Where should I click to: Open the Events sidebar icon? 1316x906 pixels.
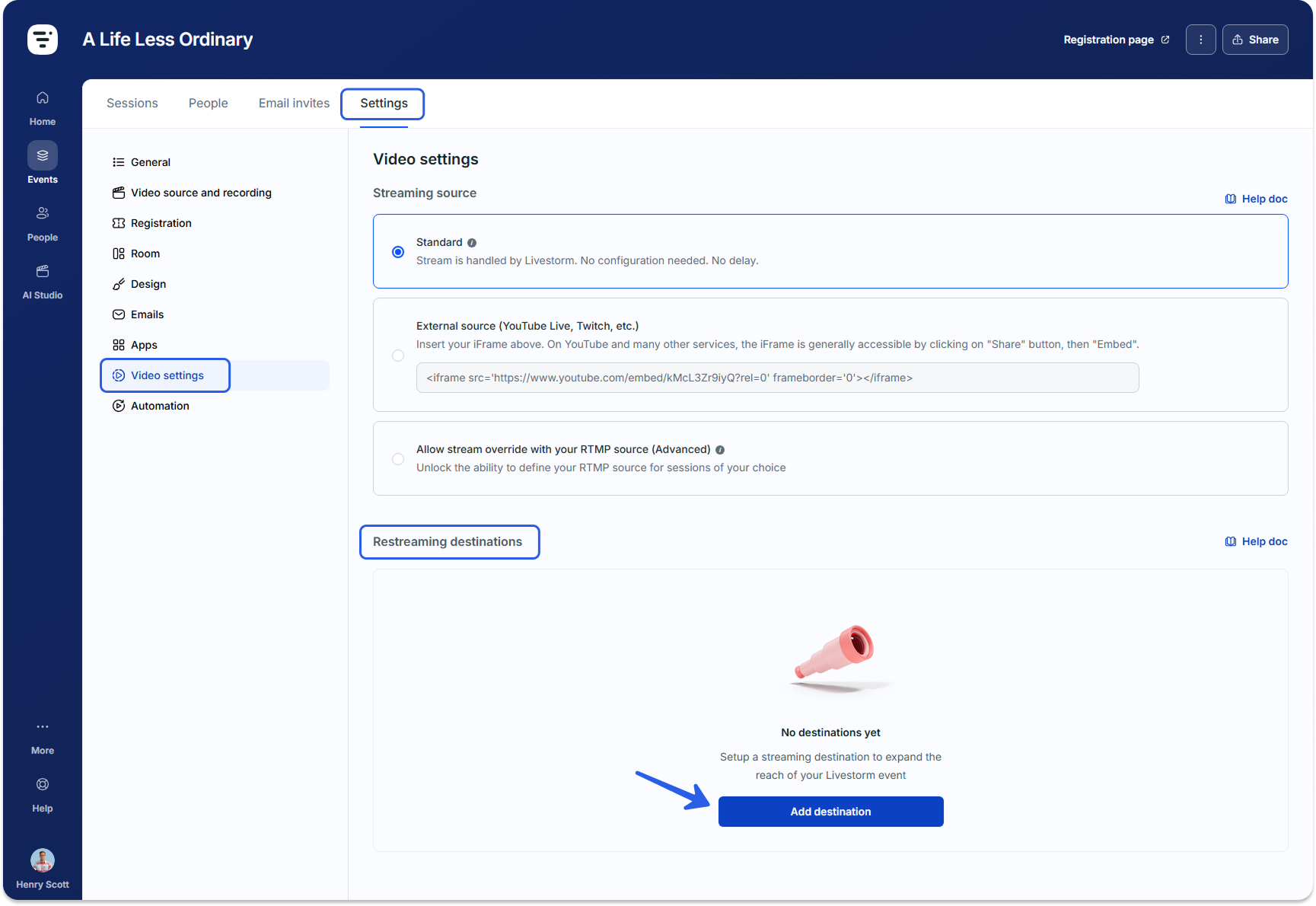pos(43,155)
